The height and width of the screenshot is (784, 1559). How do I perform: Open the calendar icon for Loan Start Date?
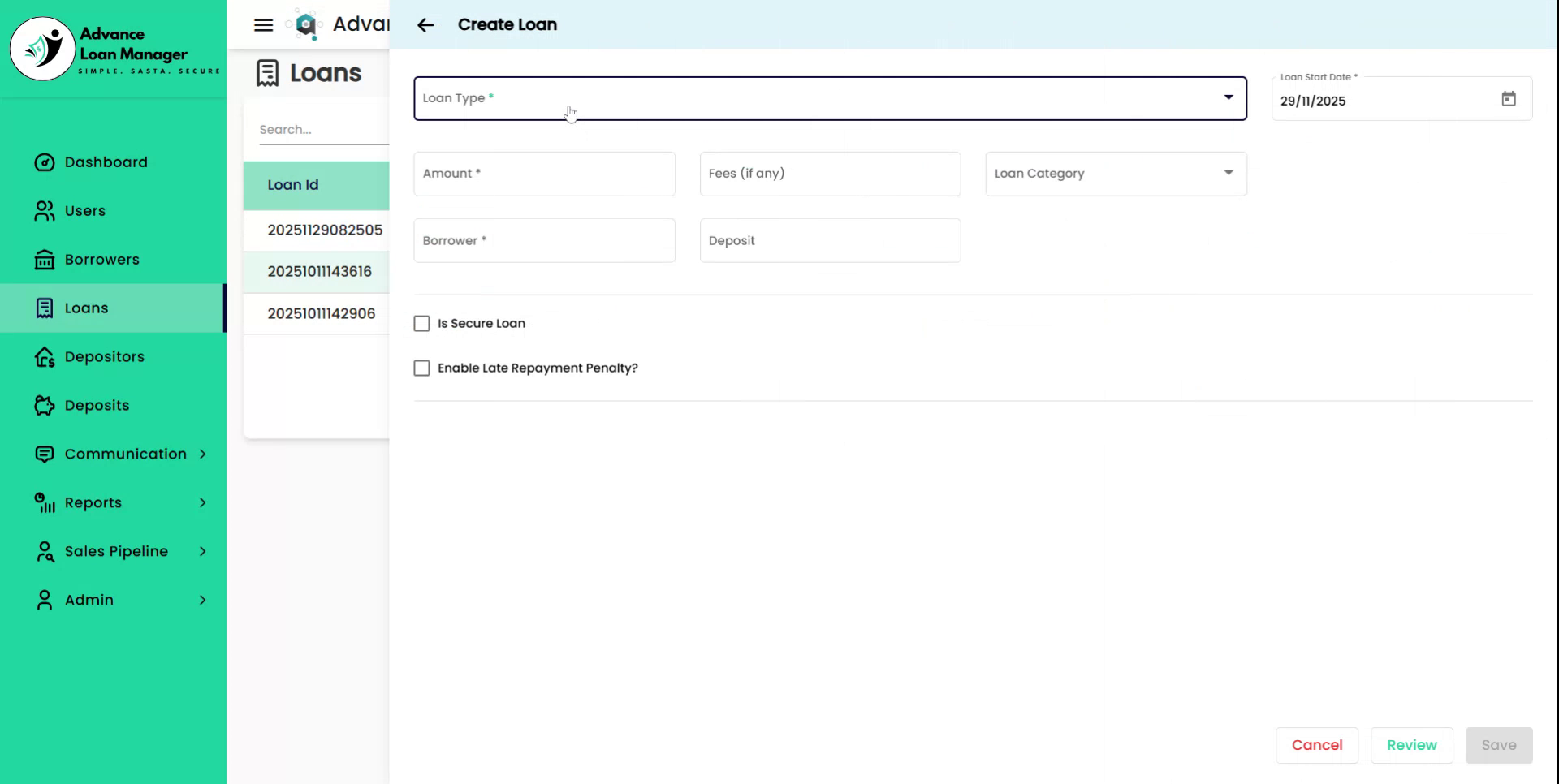[1509, 98]
